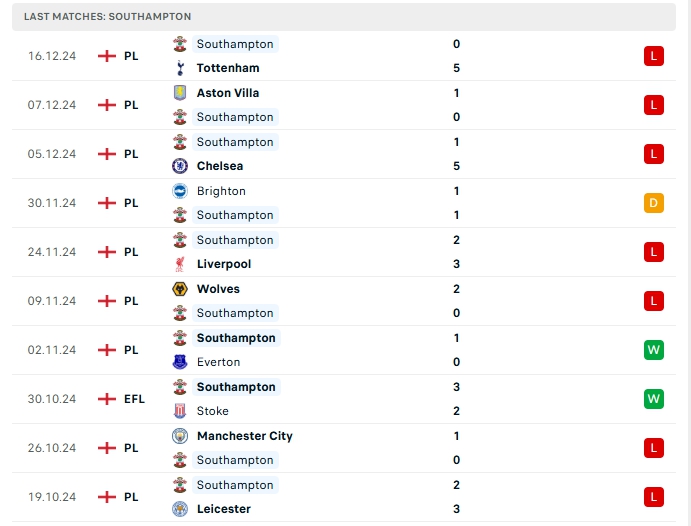The width and height of the screenshot is (691, 526).
Task: Click the red L badge for Tottenham match
Action: click(654, 56)
